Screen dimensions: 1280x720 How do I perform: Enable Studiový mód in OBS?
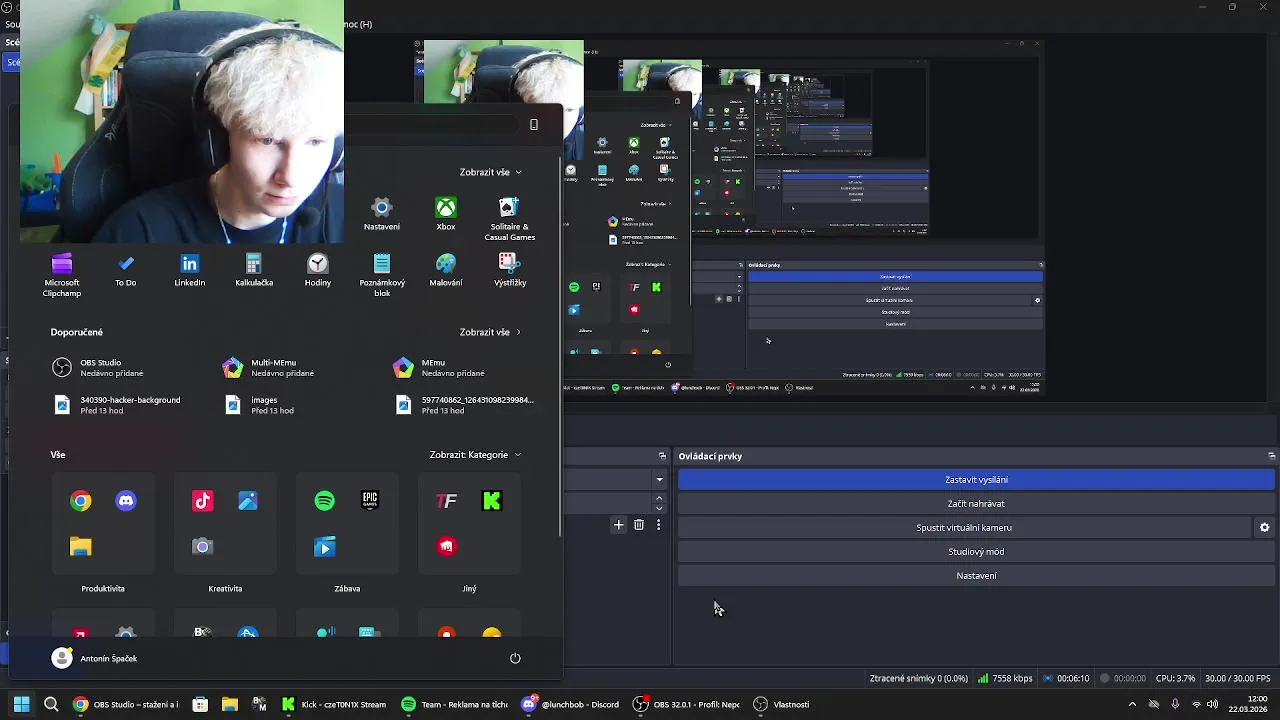pyautogui.click(x=976, y=552)
